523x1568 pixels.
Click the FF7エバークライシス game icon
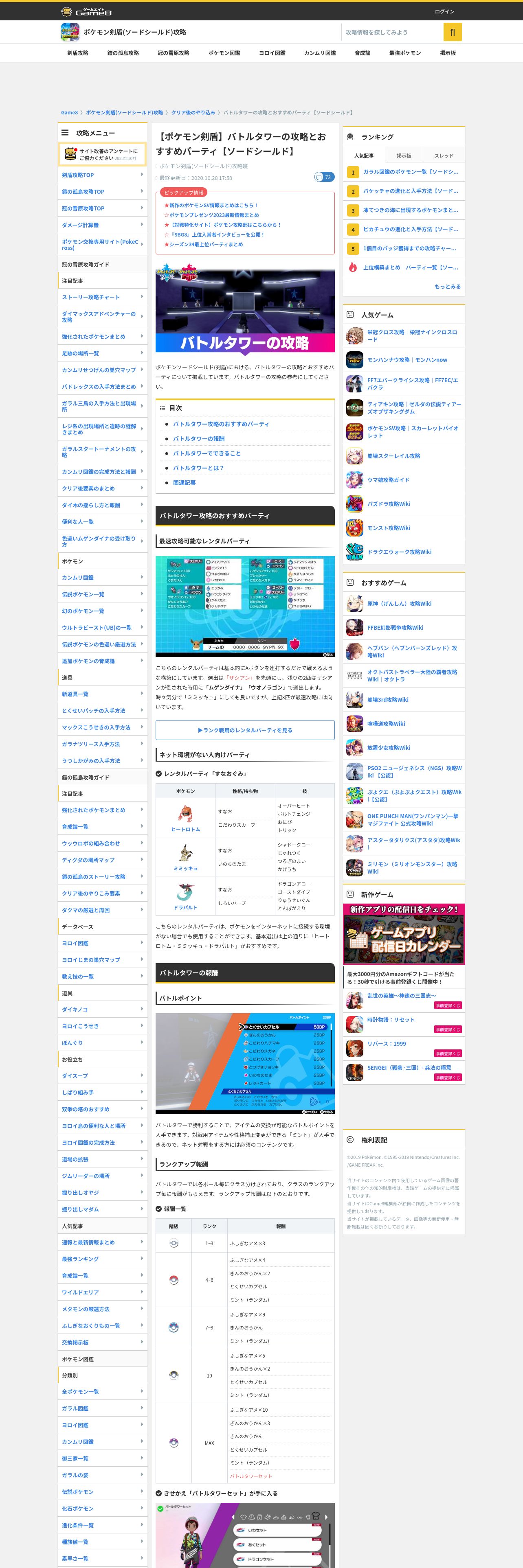click(354, 383)
